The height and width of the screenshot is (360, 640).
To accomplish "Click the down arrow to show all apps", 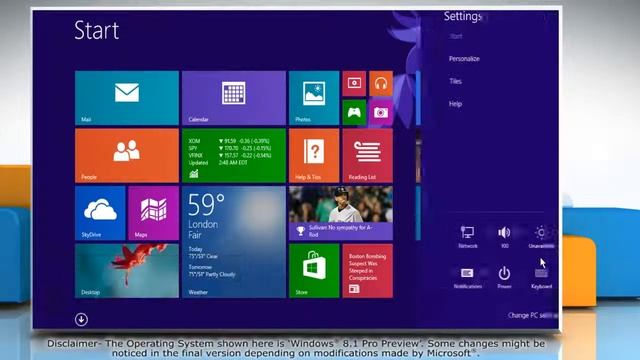I will point(81,320).
